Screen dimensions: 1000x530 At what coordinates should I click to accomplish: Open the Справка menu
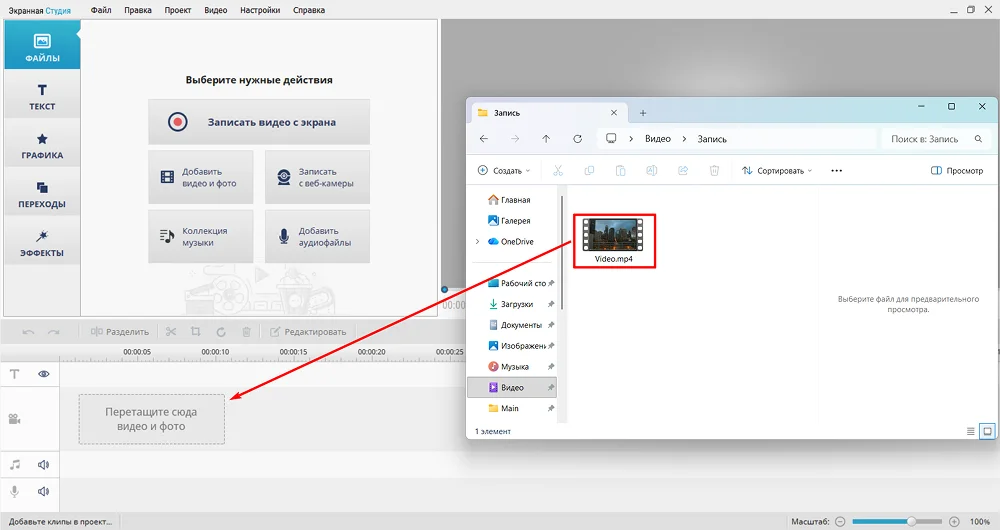click(309, 10)
